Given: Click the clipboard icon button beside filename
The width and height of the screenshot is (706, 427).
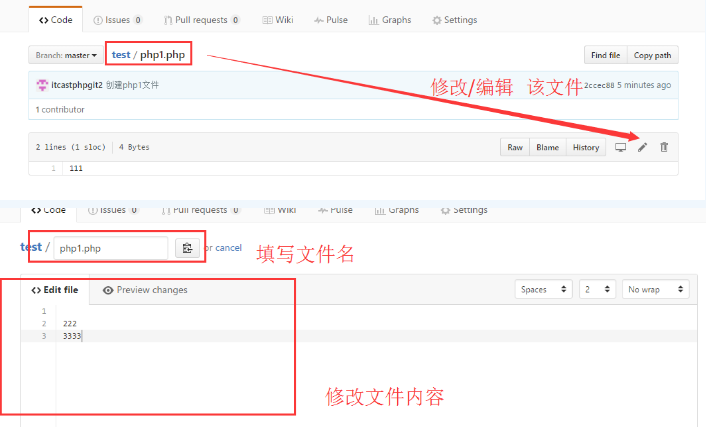Looking at the screenshot, I should pyautogui.click(x=187, y=248).
